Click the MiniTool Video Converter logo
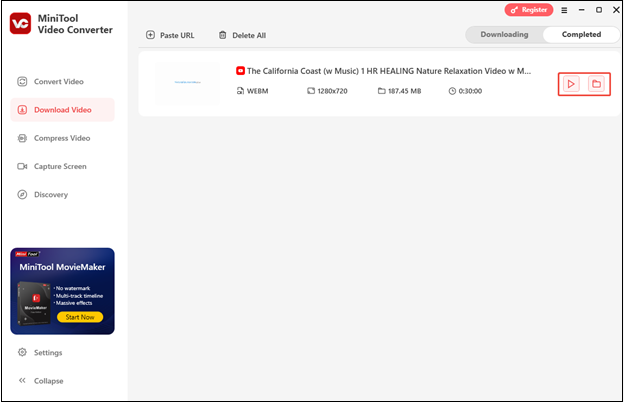624x402 pixels. point(20,23)
